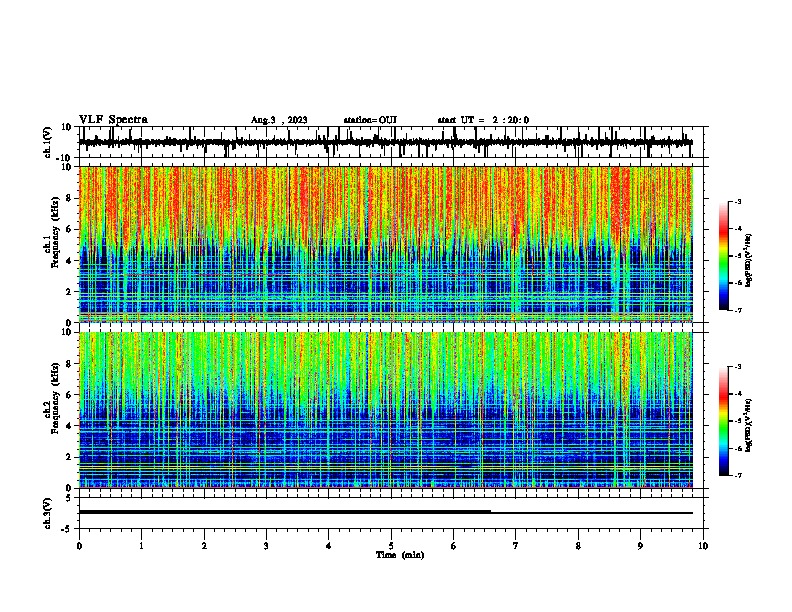Click the 'Time (min)' x-axis label

pyautogui.click(x=400, y=555)
